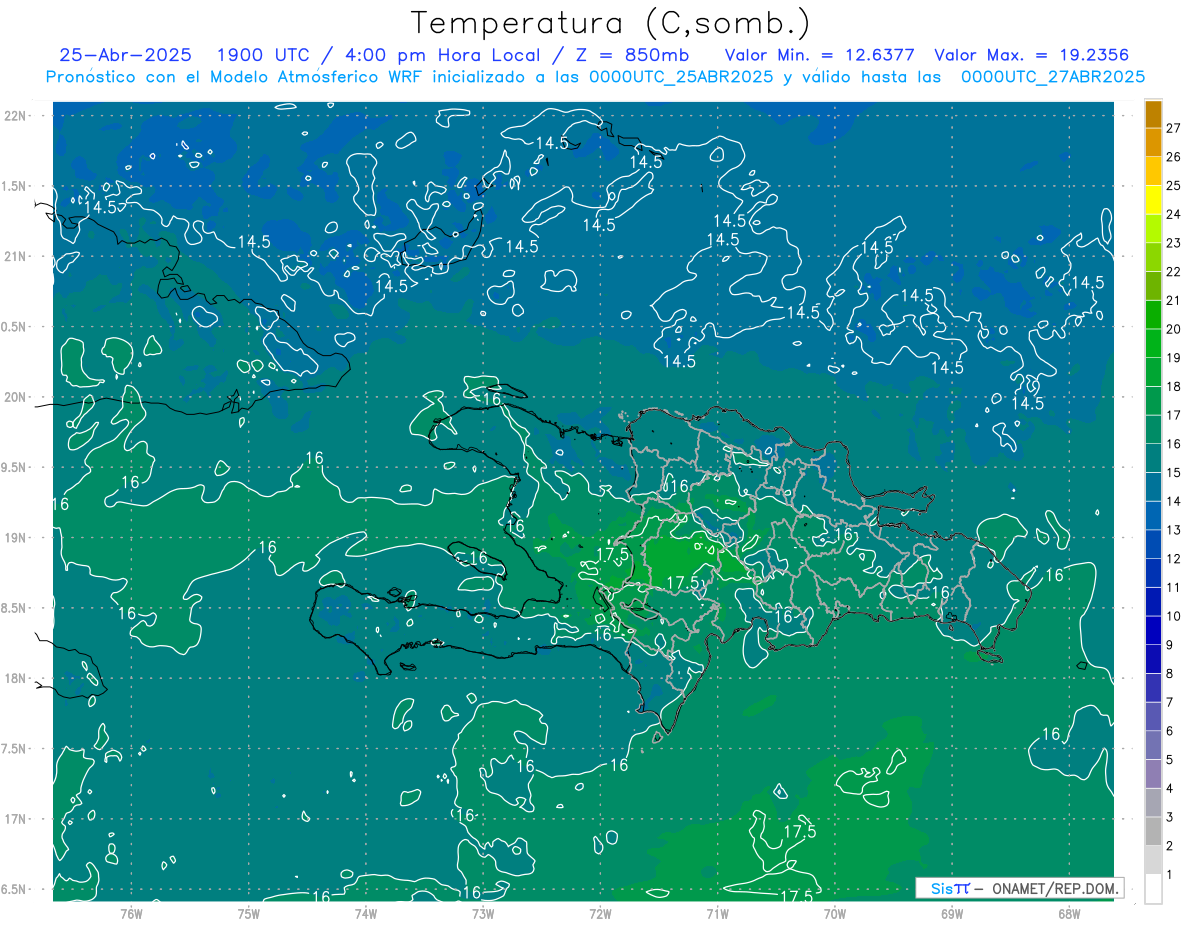This screenshot has height=927, width=1200.
Task: Click the title Temperatura (C,somb.)
Action: [611, 23]
